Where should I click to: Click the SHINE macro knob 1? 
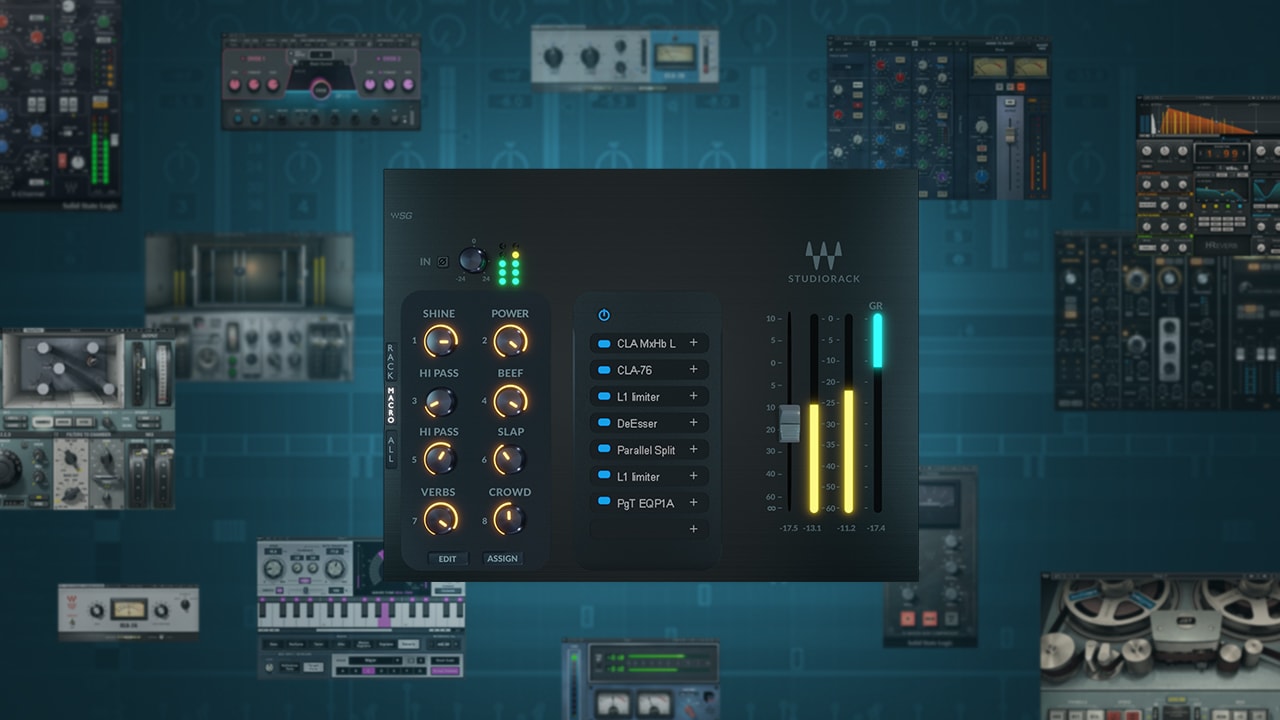pos(439,341)
